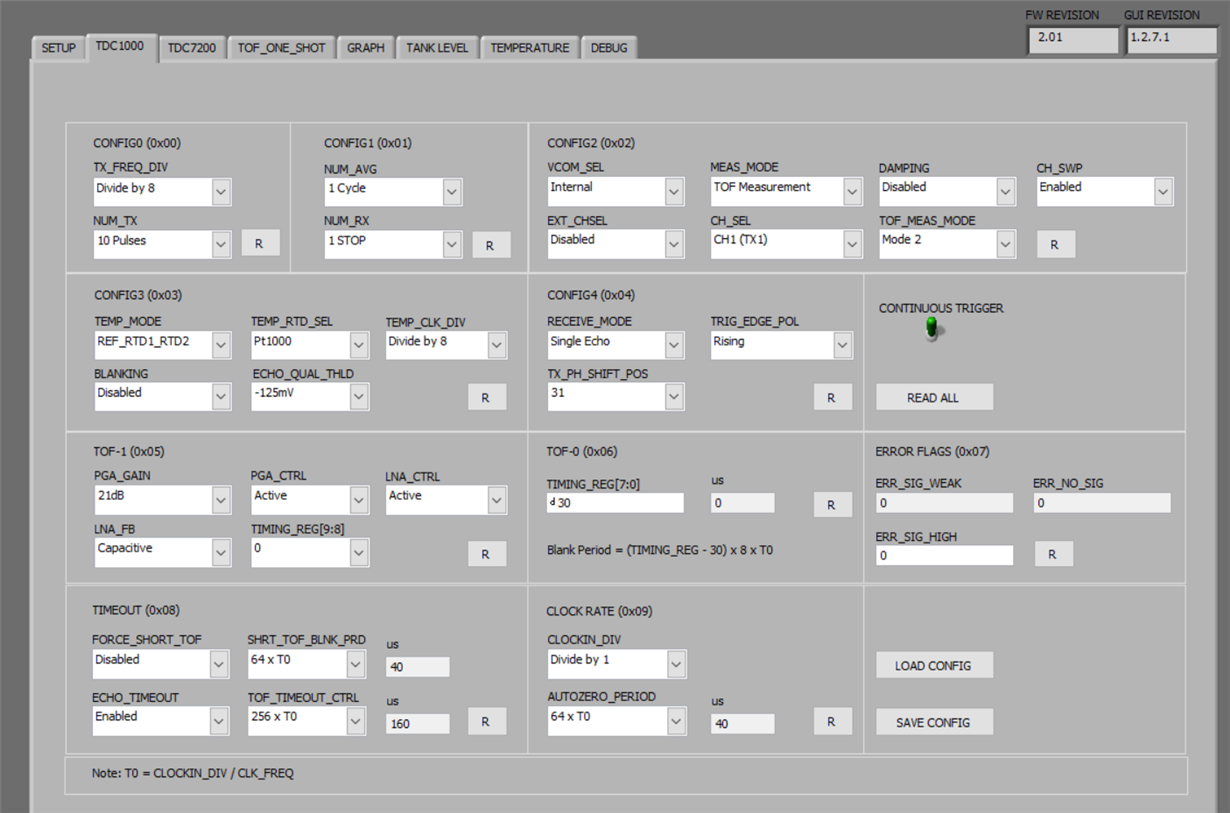This screenshot has width=1230, height=813.
Task: Open the TIMING_REG[9:8] dropdown
Action: coord(310,552)
